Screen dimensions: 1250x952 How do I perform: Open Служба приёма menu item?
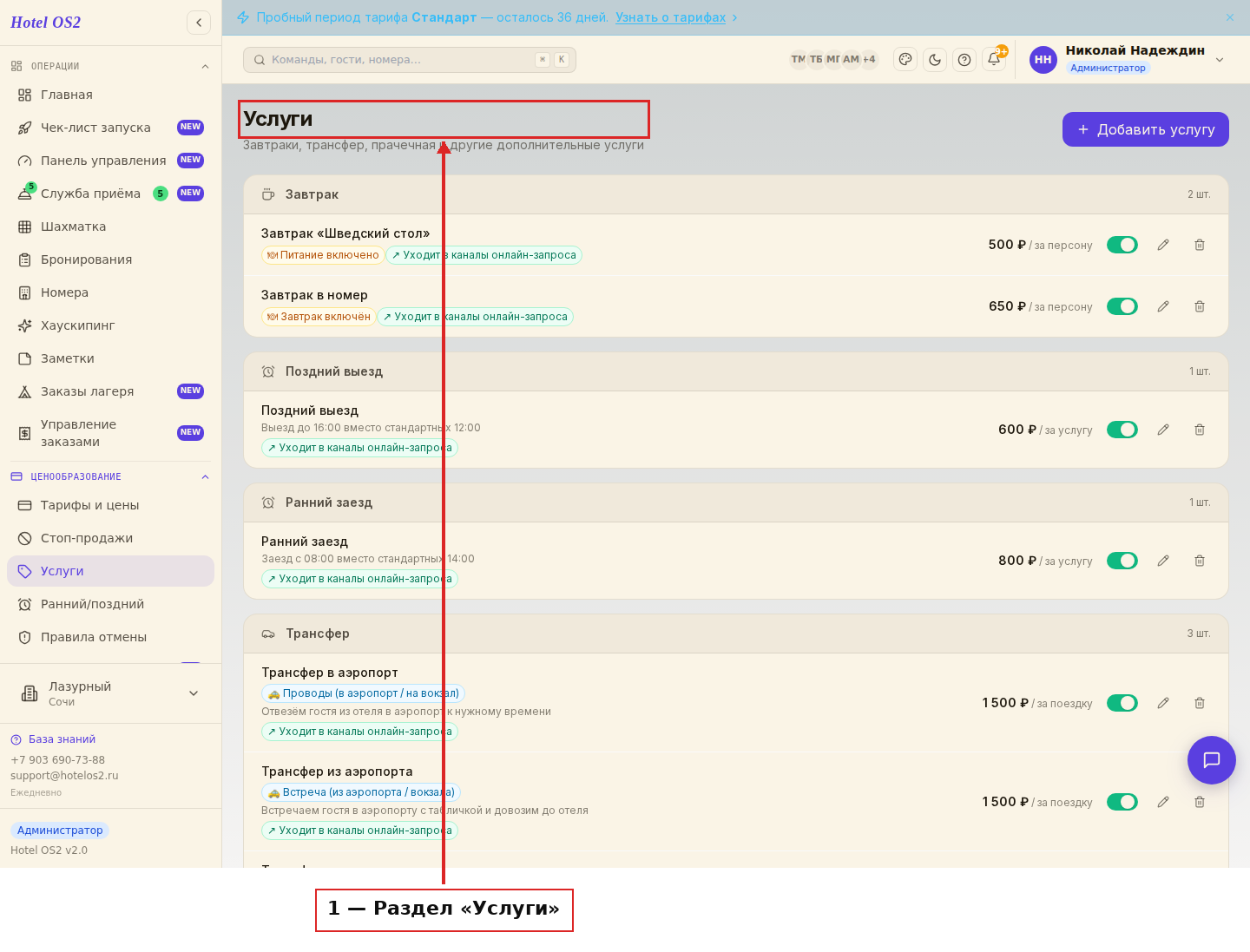coord(110,194)
